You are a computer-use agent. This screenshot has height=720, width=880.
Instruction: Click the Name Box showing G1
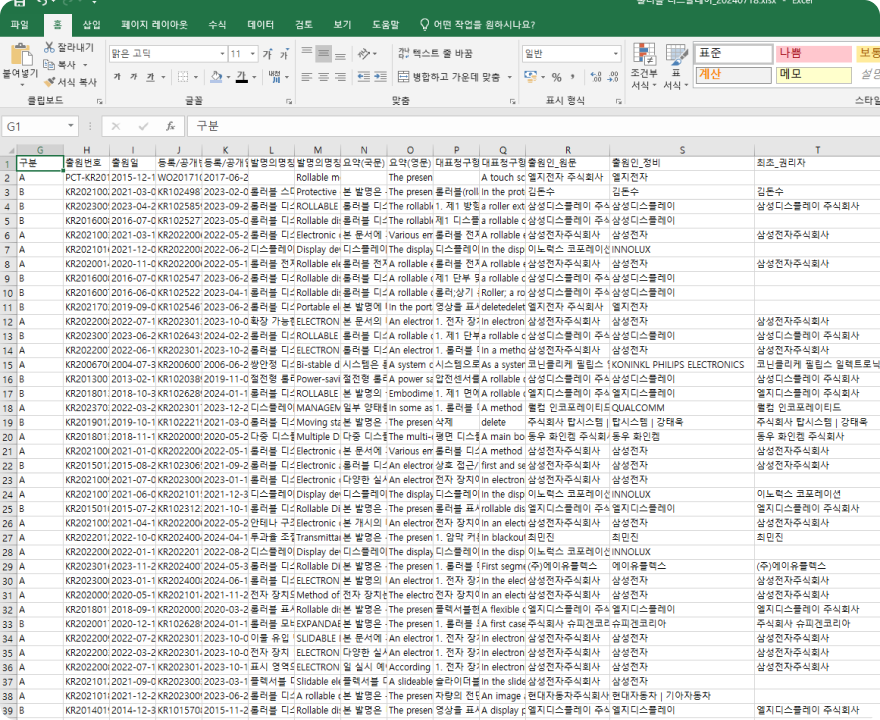(x=40, y=127)
